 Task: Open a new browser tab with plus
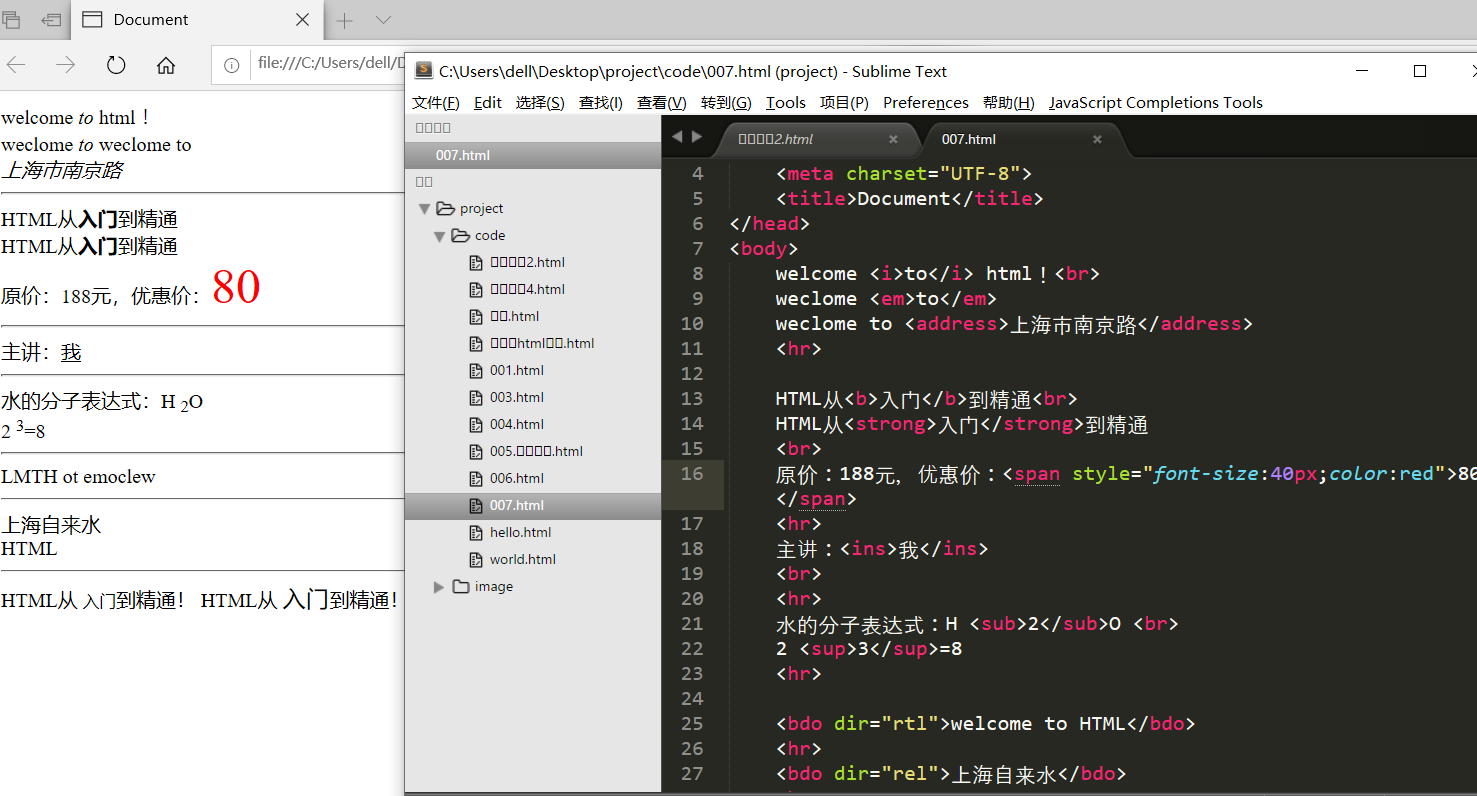click(x=344, y=20)
